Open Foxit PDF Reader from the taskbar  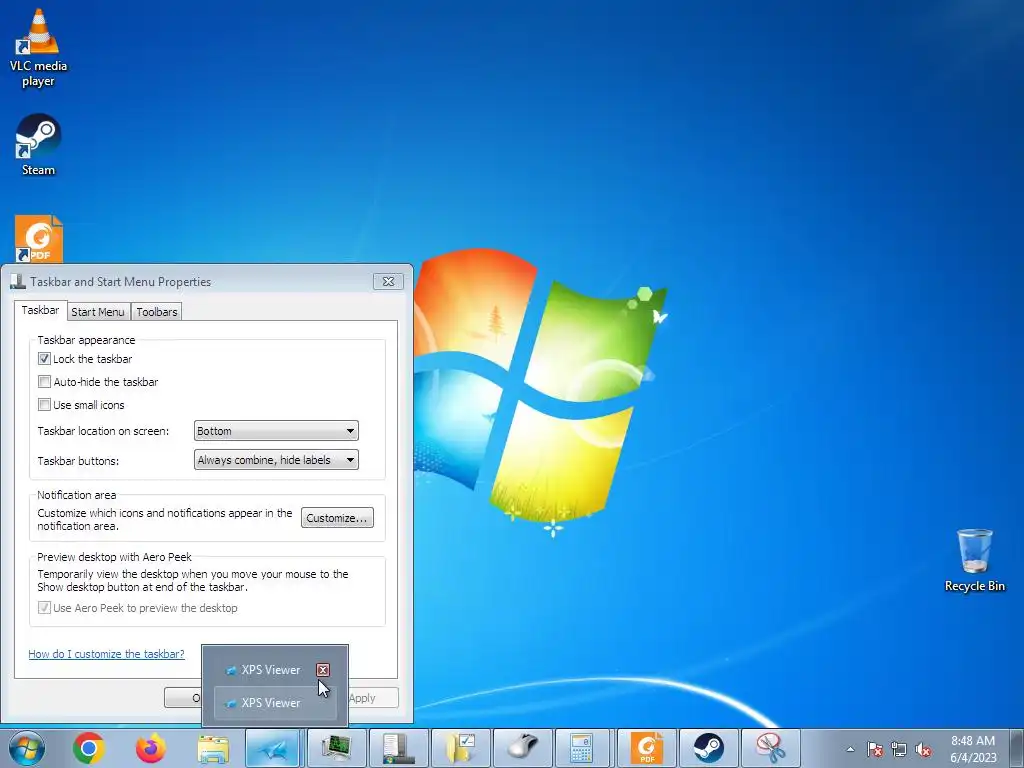(645, 748)
